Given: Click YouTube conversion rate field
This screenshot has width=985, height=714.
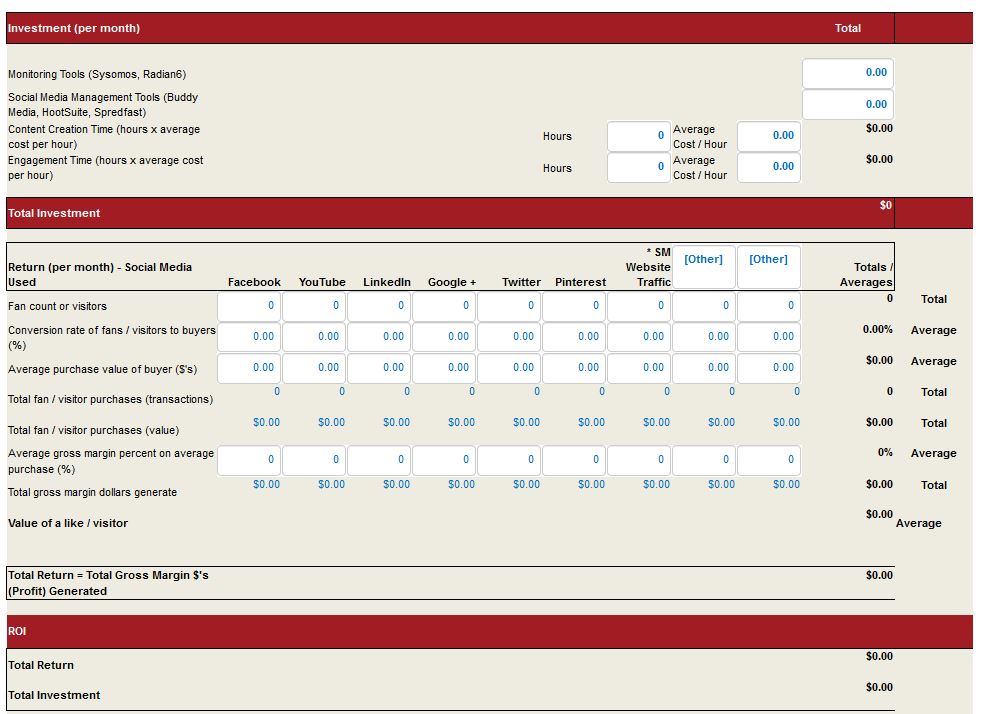Looking at the screenshot, I should 313,337.
